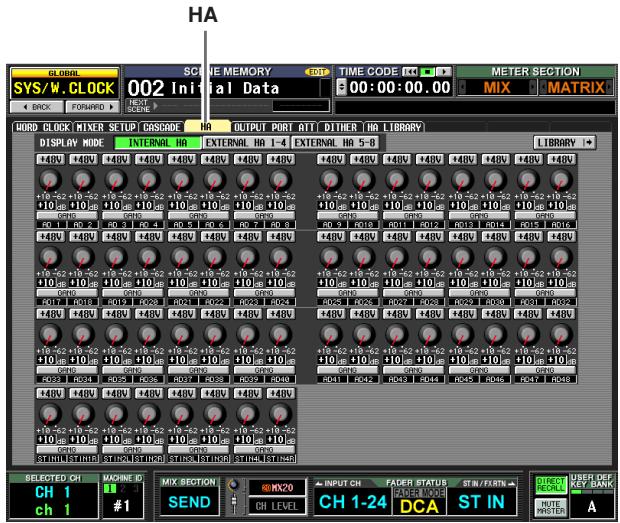Gang the AD15 and AD16 pair

(x=545, y=216)
